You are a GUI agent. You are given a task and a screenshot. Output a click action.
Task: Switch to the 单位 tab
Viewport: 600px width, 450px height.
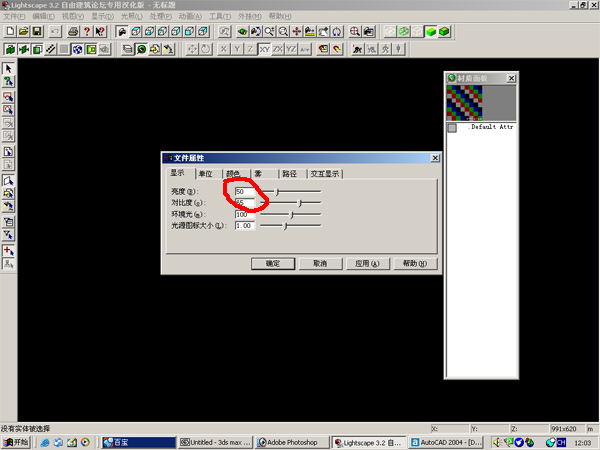tap(205, 174)
